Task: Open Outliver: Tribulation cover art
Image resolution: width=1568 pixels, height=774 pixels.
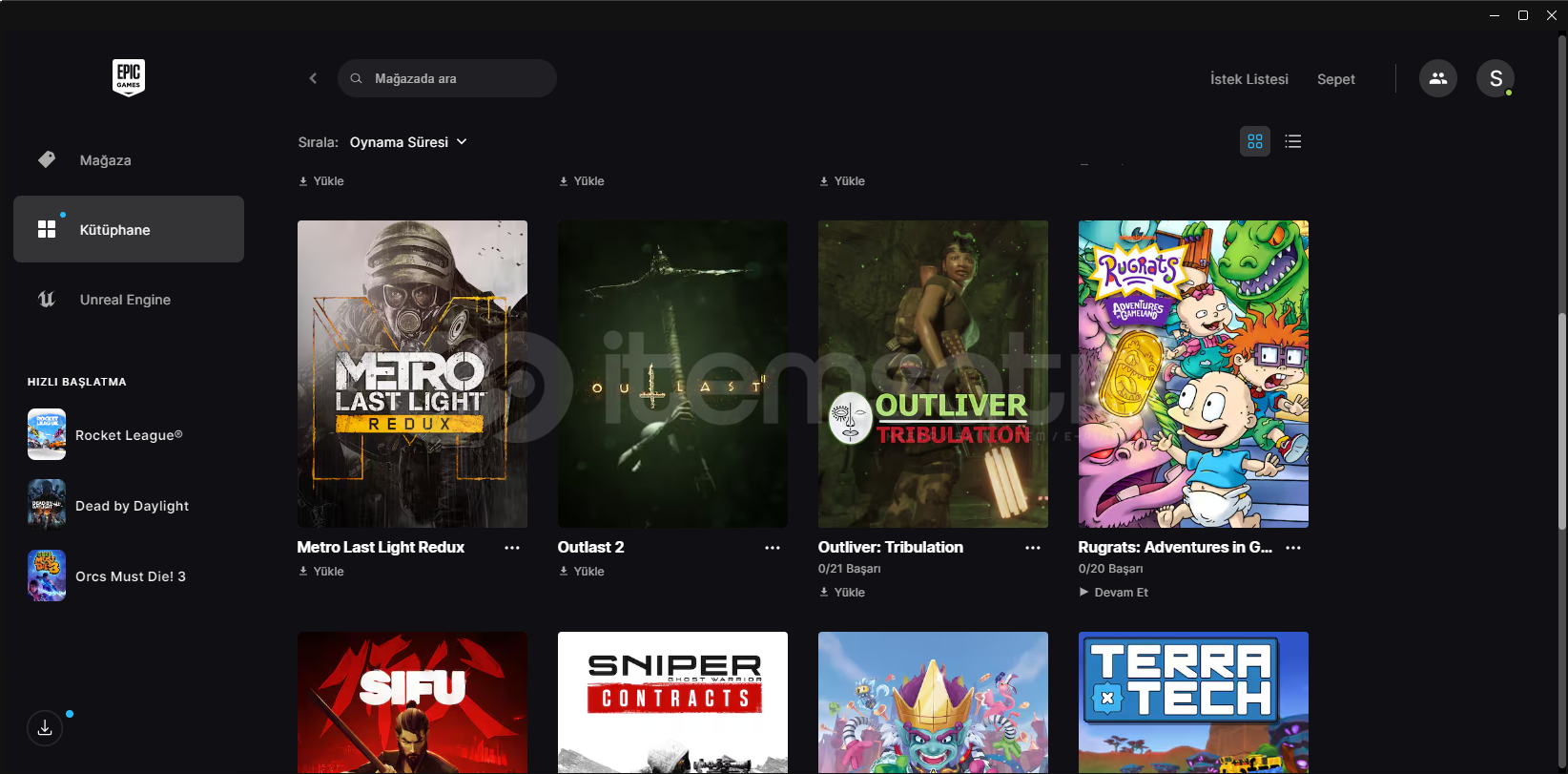Action: pos(933,374)
